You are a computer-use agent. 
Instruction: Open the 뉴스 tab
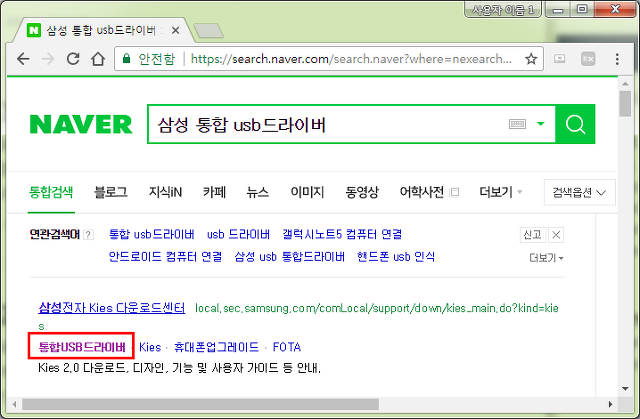click(x=258, y=192)
